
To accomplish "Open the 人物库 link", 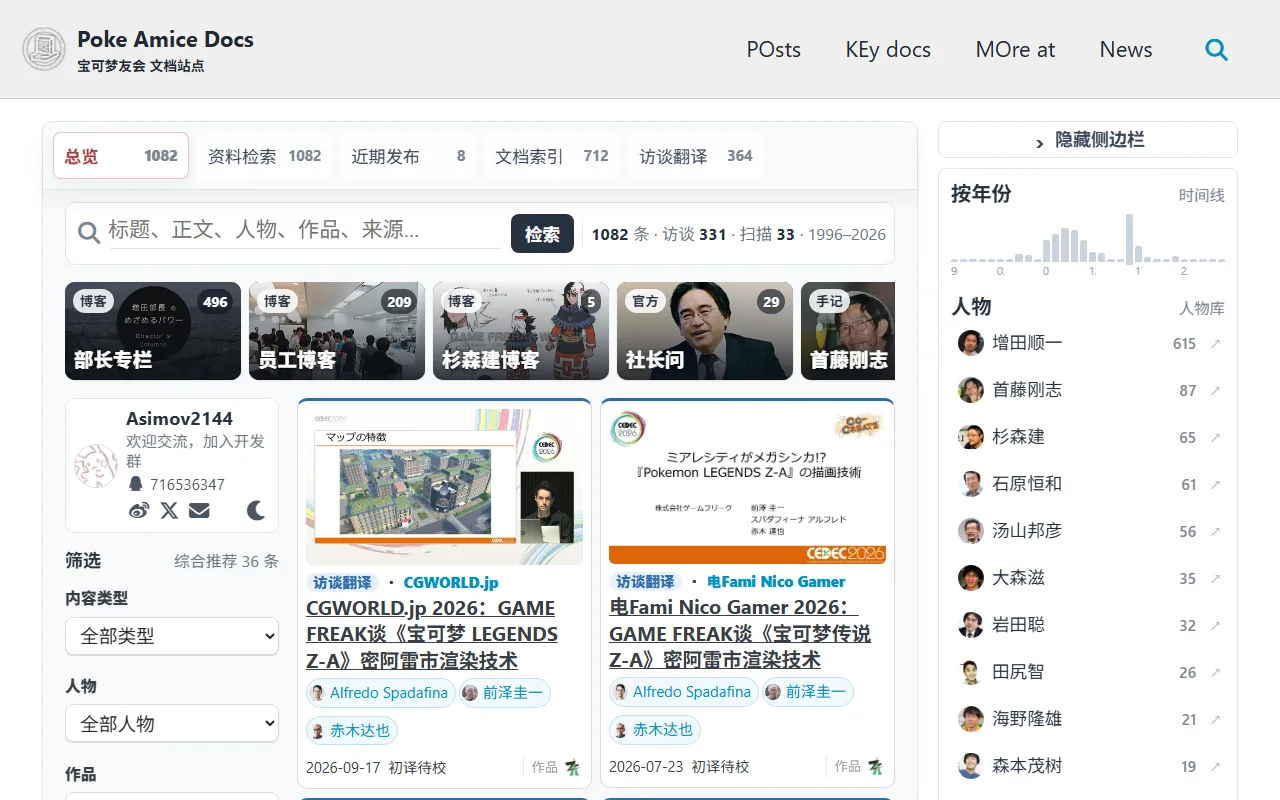I will pos(1202,309).
